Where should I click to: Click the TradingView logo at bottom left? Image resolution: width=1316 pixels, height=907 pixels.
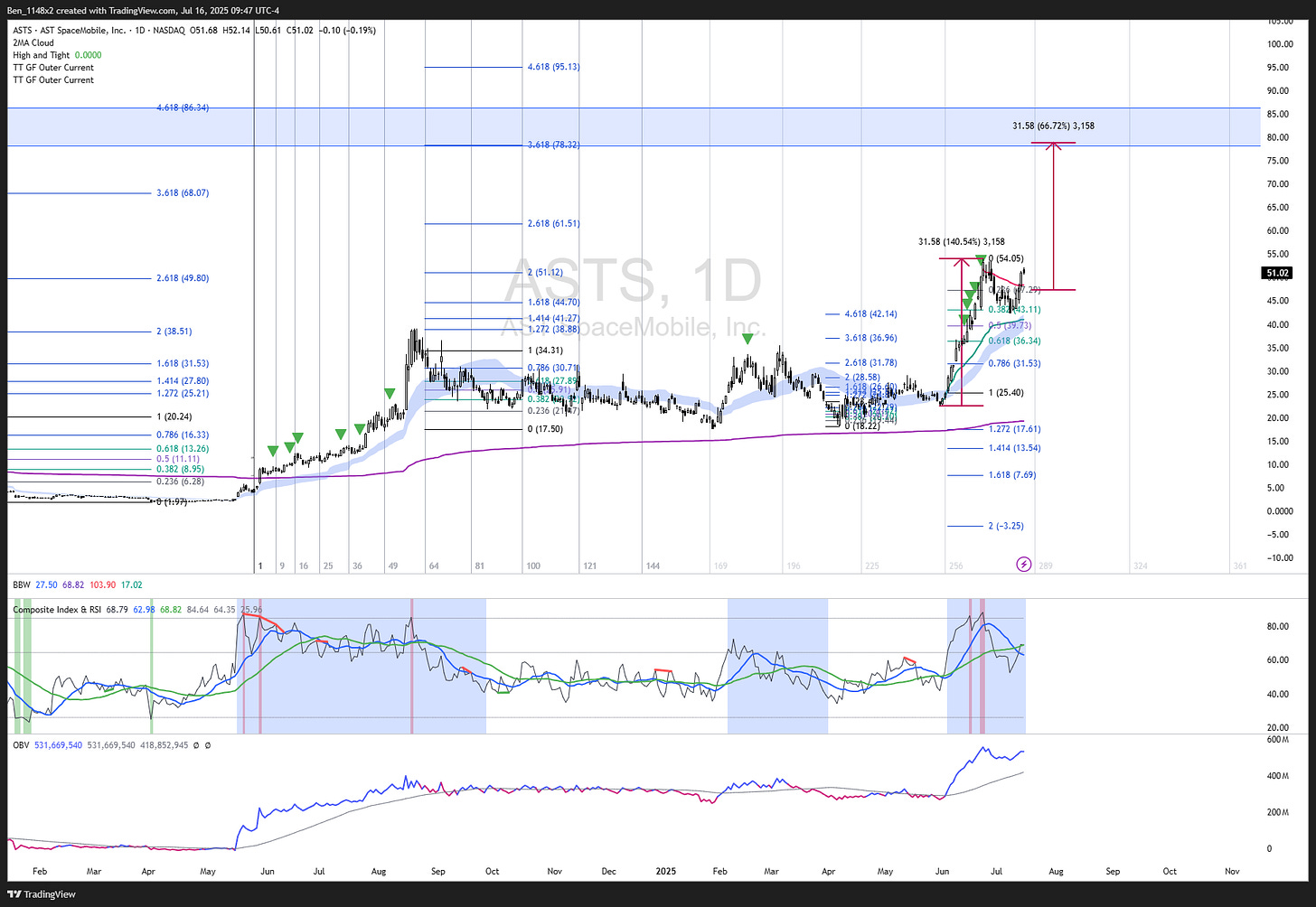(x=43, y=894)
